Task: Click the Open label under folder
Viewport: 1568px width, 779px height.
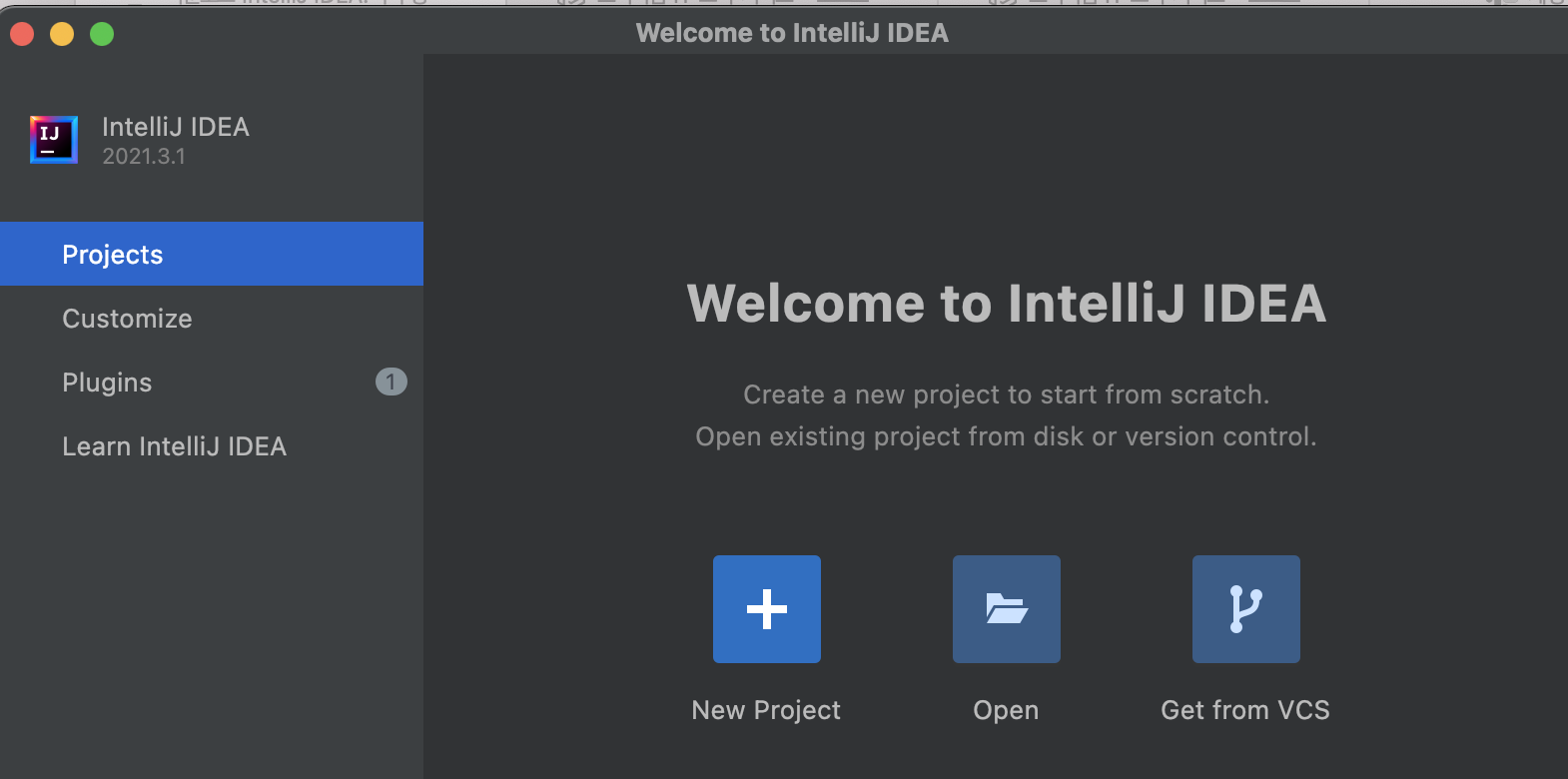Action: [1006, 710]
